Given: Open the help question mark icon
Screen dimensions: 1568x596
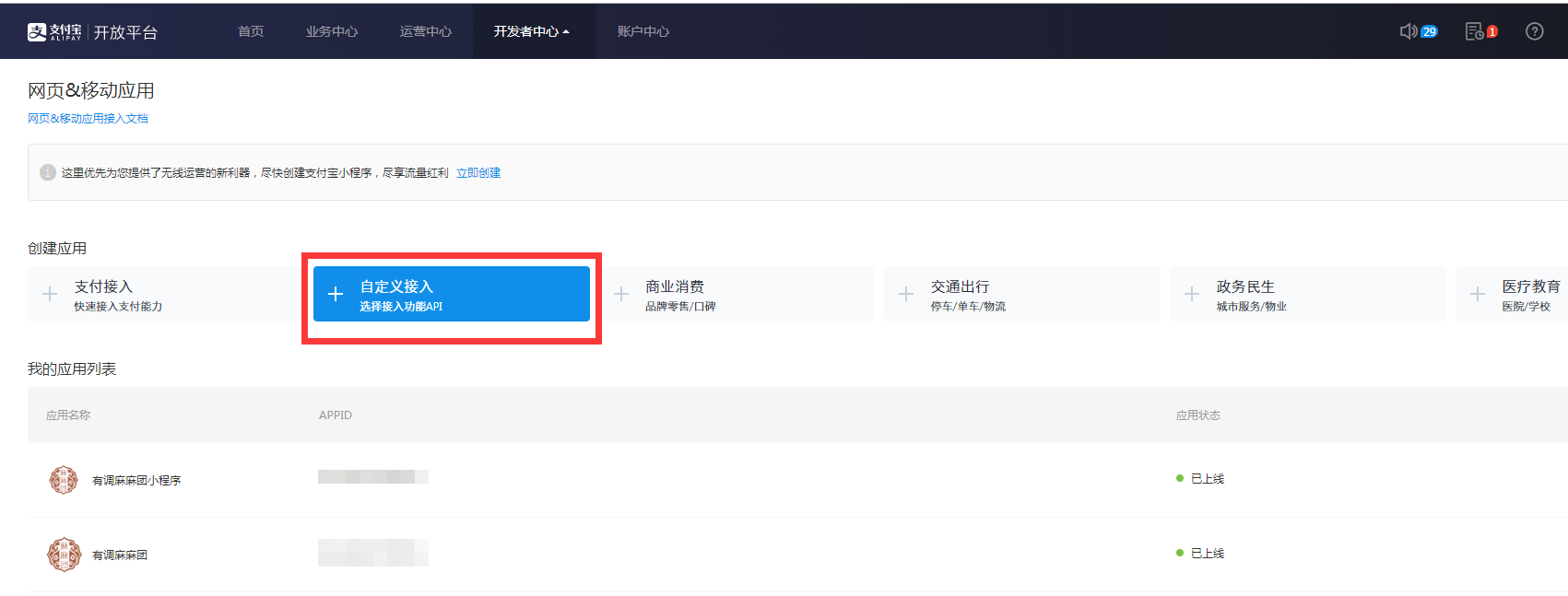Looking at the screenshot, I should click(x=1535, y=31).
